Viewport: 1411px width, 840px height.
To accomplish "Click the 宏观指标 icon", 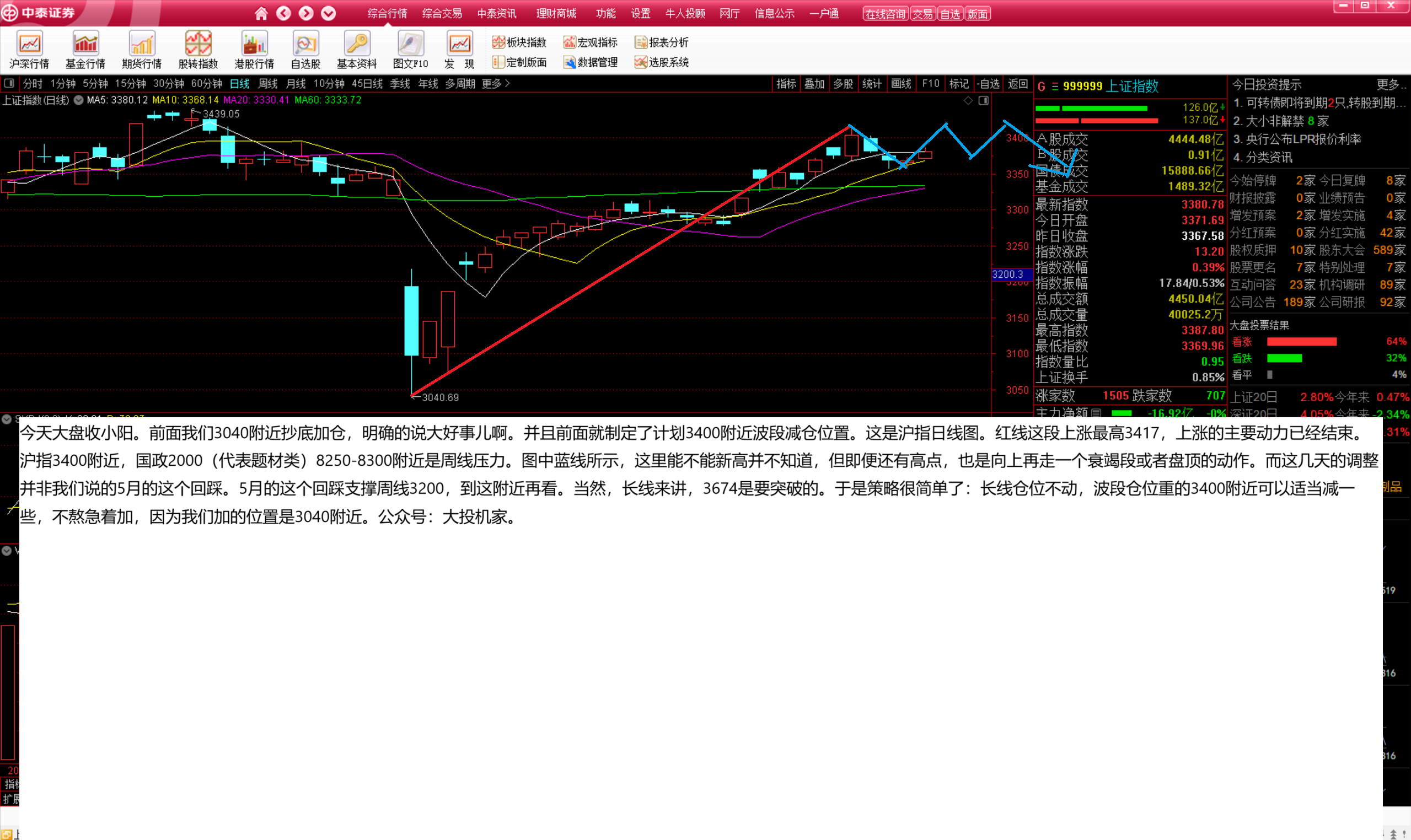I will click(x=569, y=42).
